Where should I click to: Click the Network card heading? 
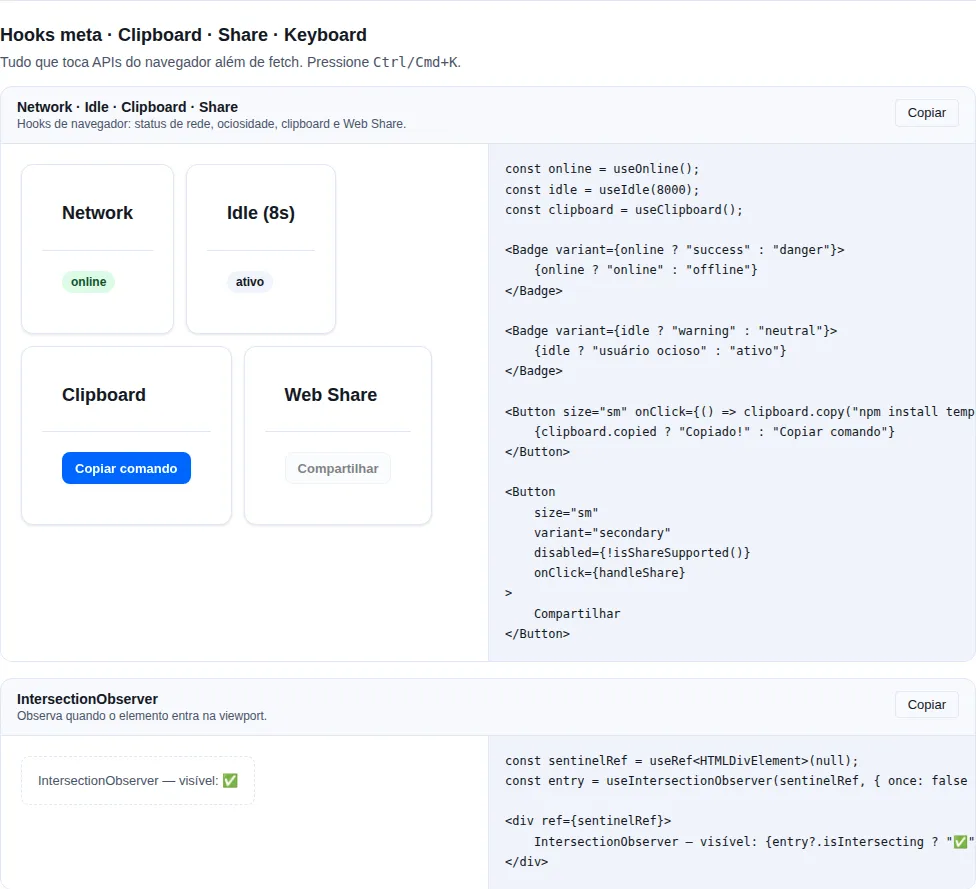(x=98, y=213)
